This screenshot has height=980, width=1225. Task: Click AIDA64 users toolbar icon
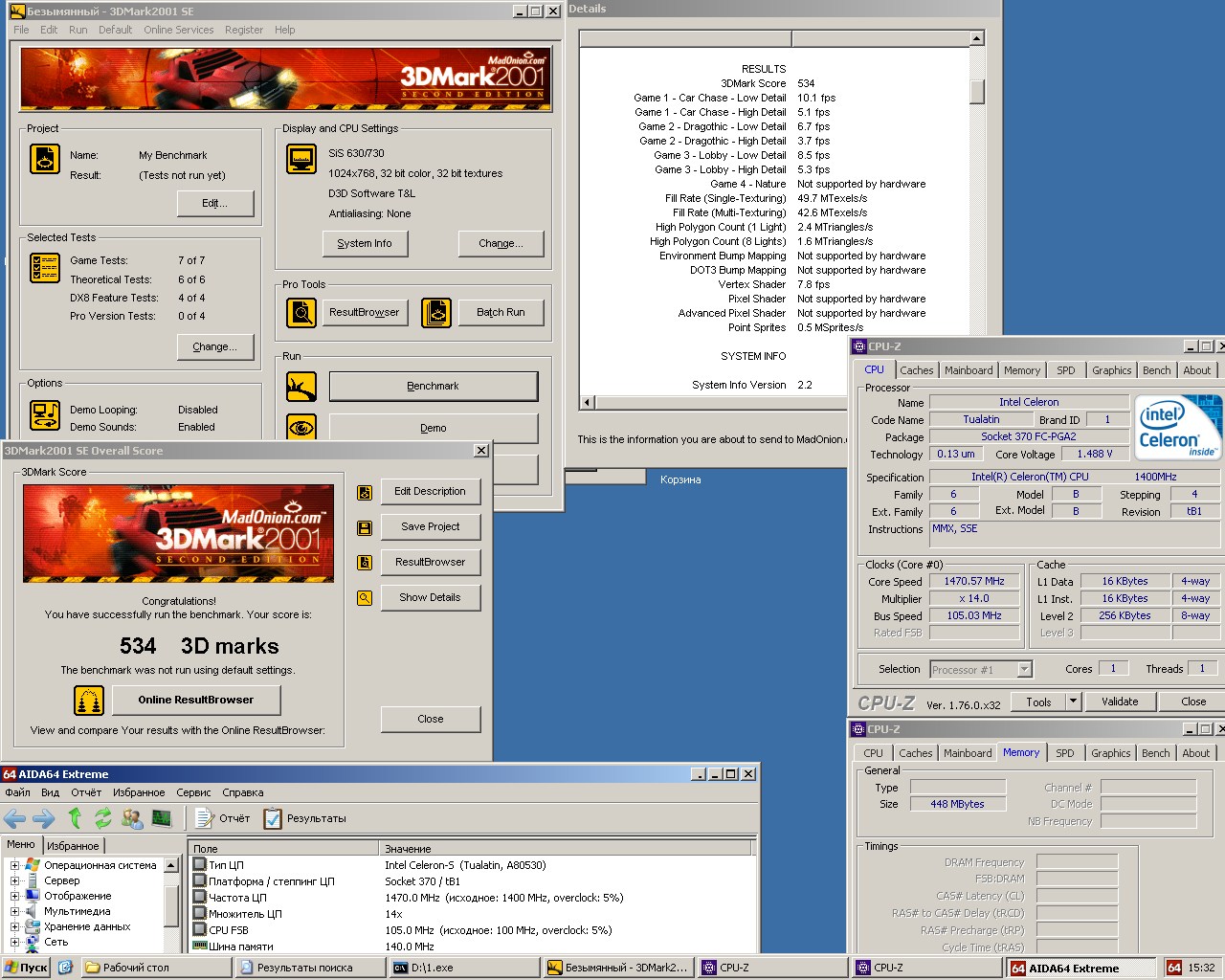pos(132,818)
